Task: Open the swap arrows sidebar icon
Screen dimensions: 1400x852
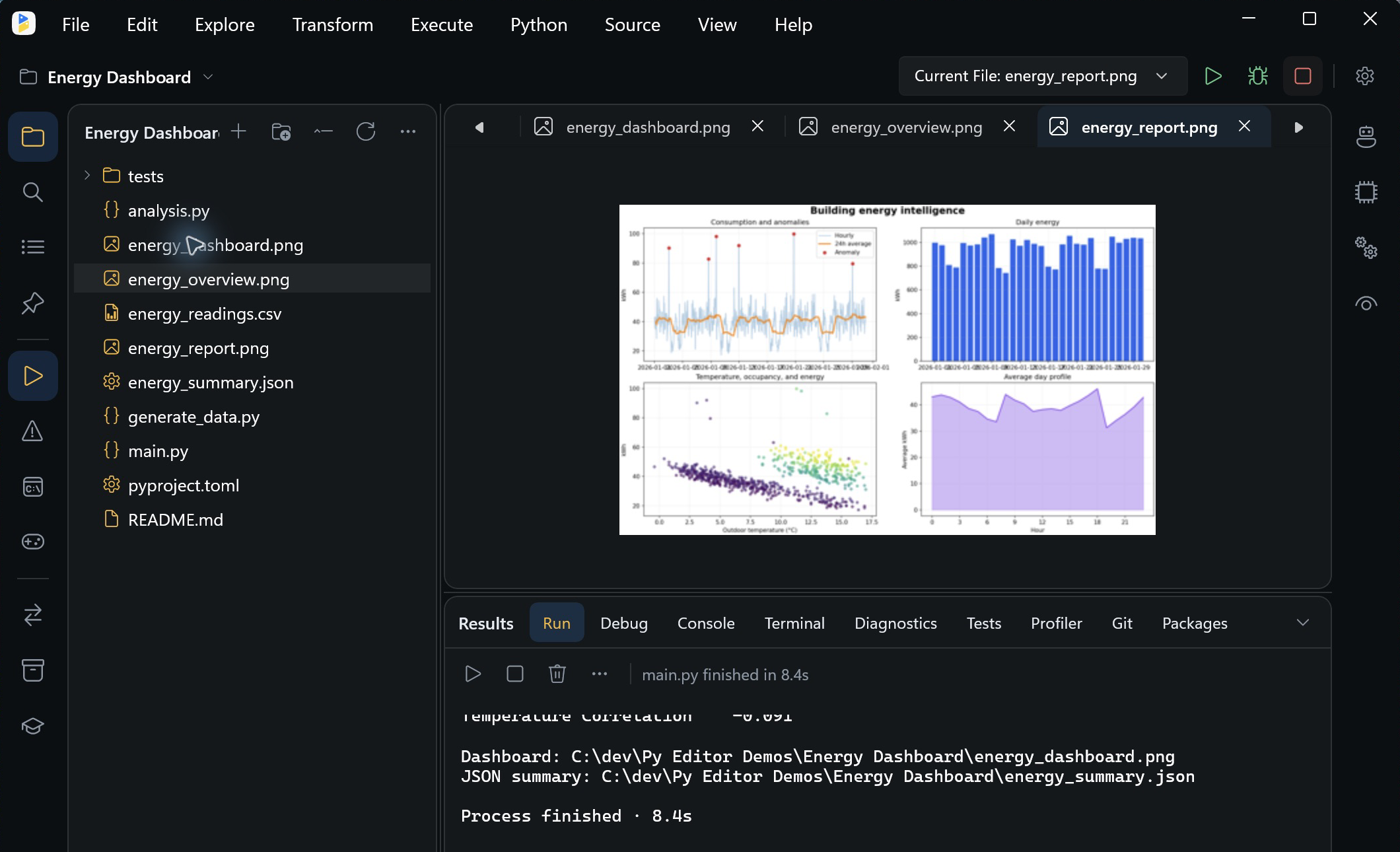Action: coord(32,615)
